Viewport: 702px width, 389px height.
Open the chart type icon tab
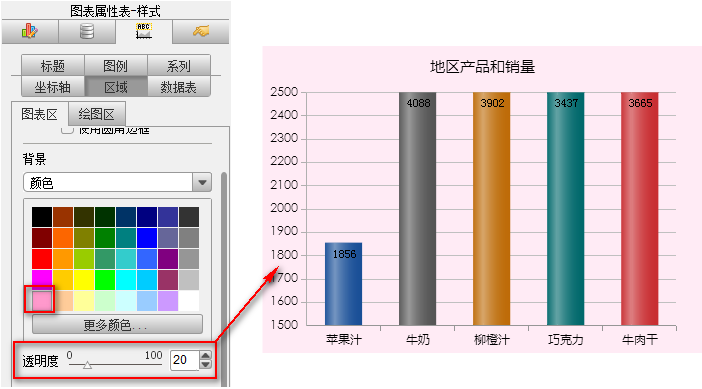(30, 31)
